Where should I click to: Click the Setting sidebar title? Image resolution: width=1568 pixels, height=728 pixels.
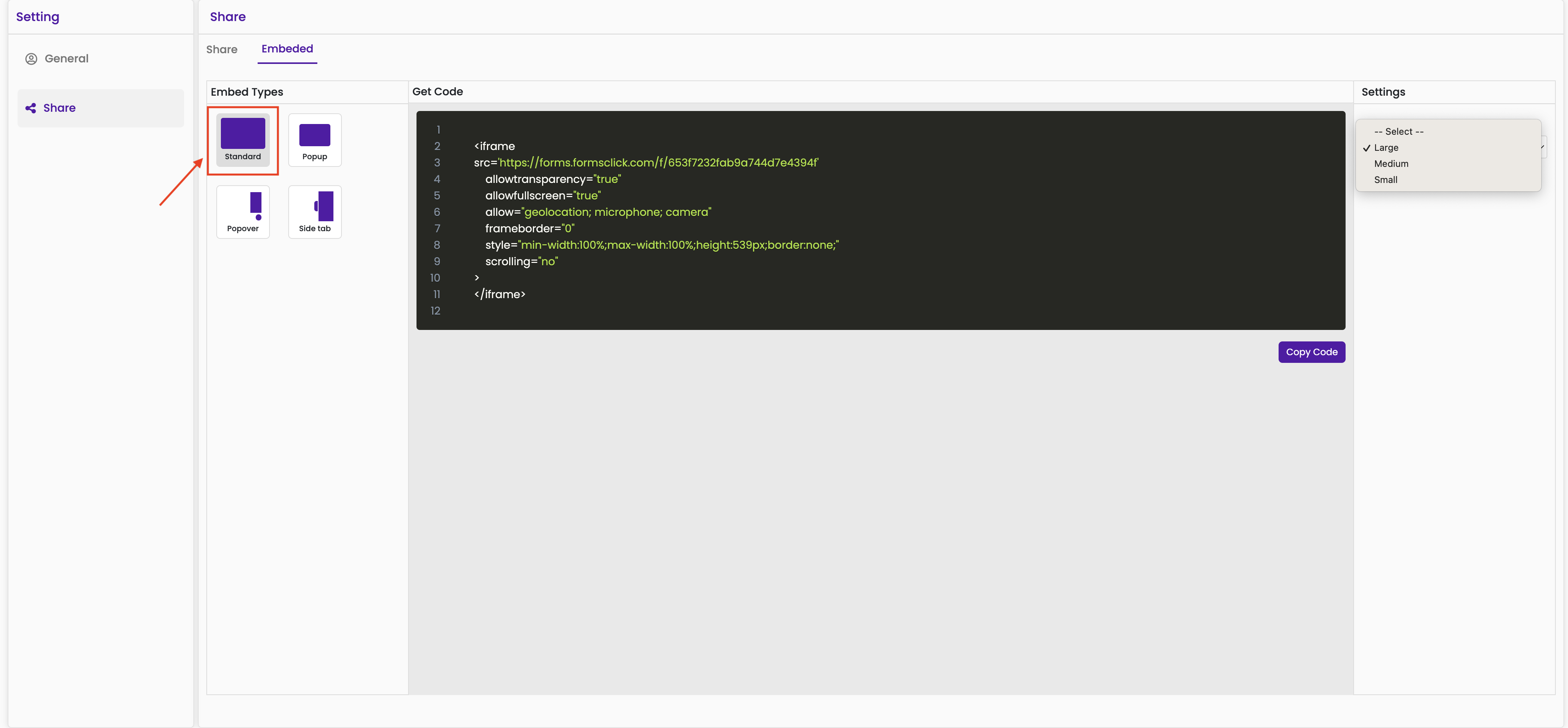pos(38,17)
